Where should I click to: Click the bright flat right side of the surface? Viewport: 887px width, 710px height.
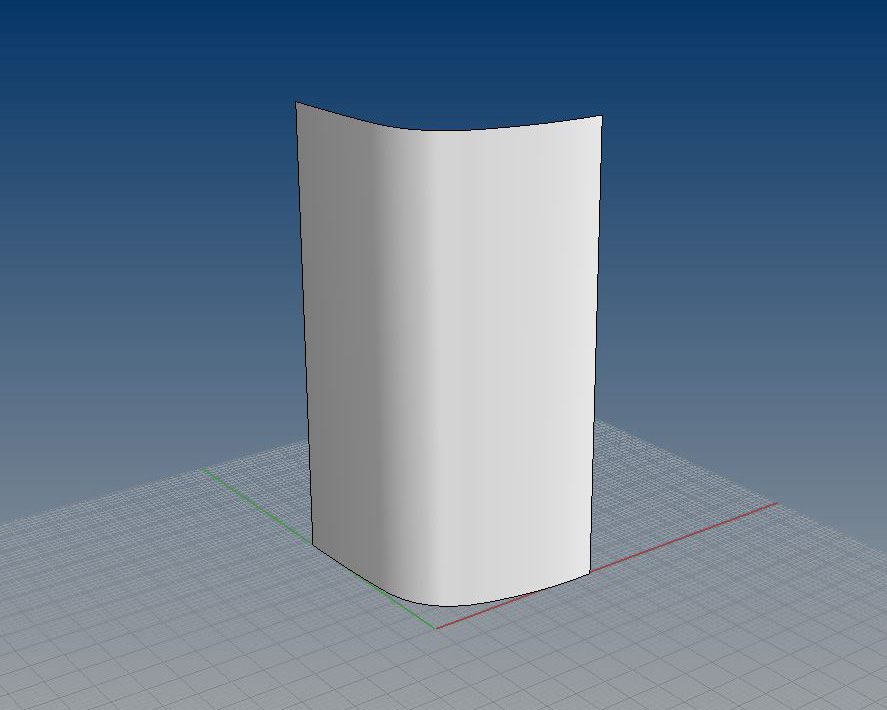point(540,350)
